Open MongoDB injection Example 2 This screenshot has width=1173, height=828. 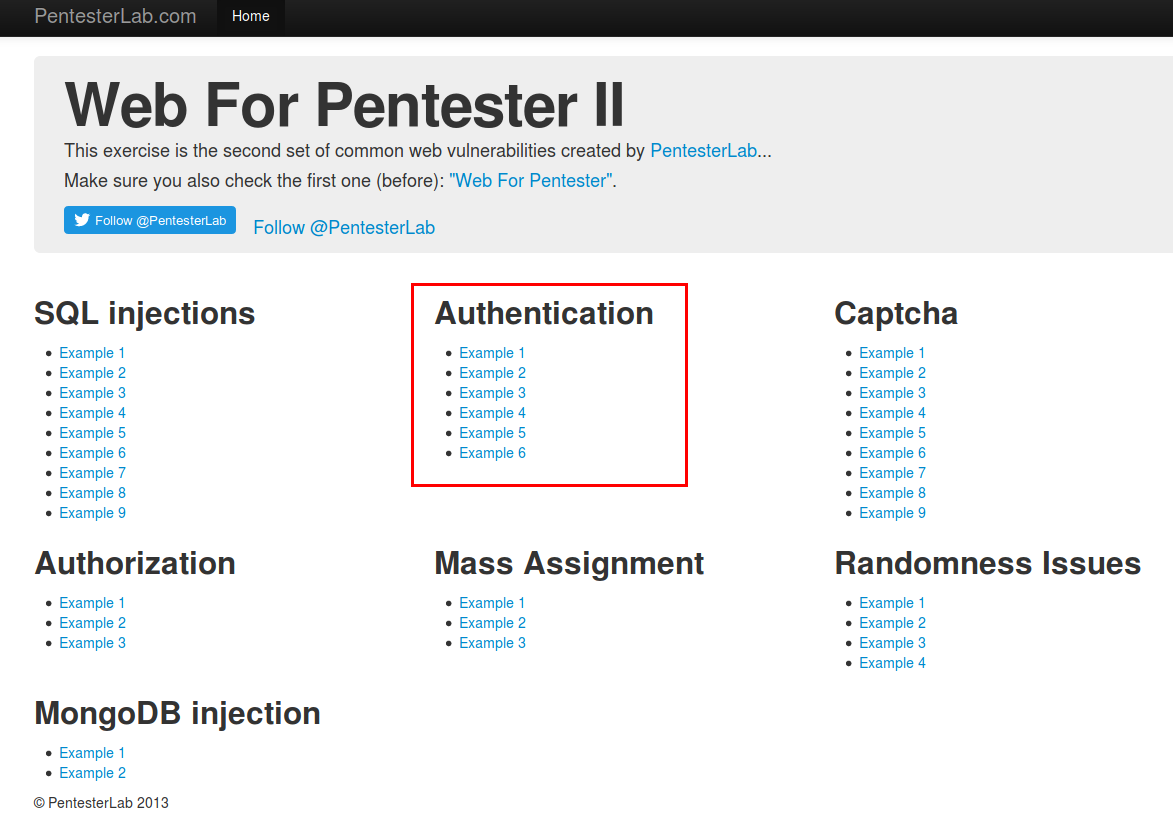(x=92, y=772)
